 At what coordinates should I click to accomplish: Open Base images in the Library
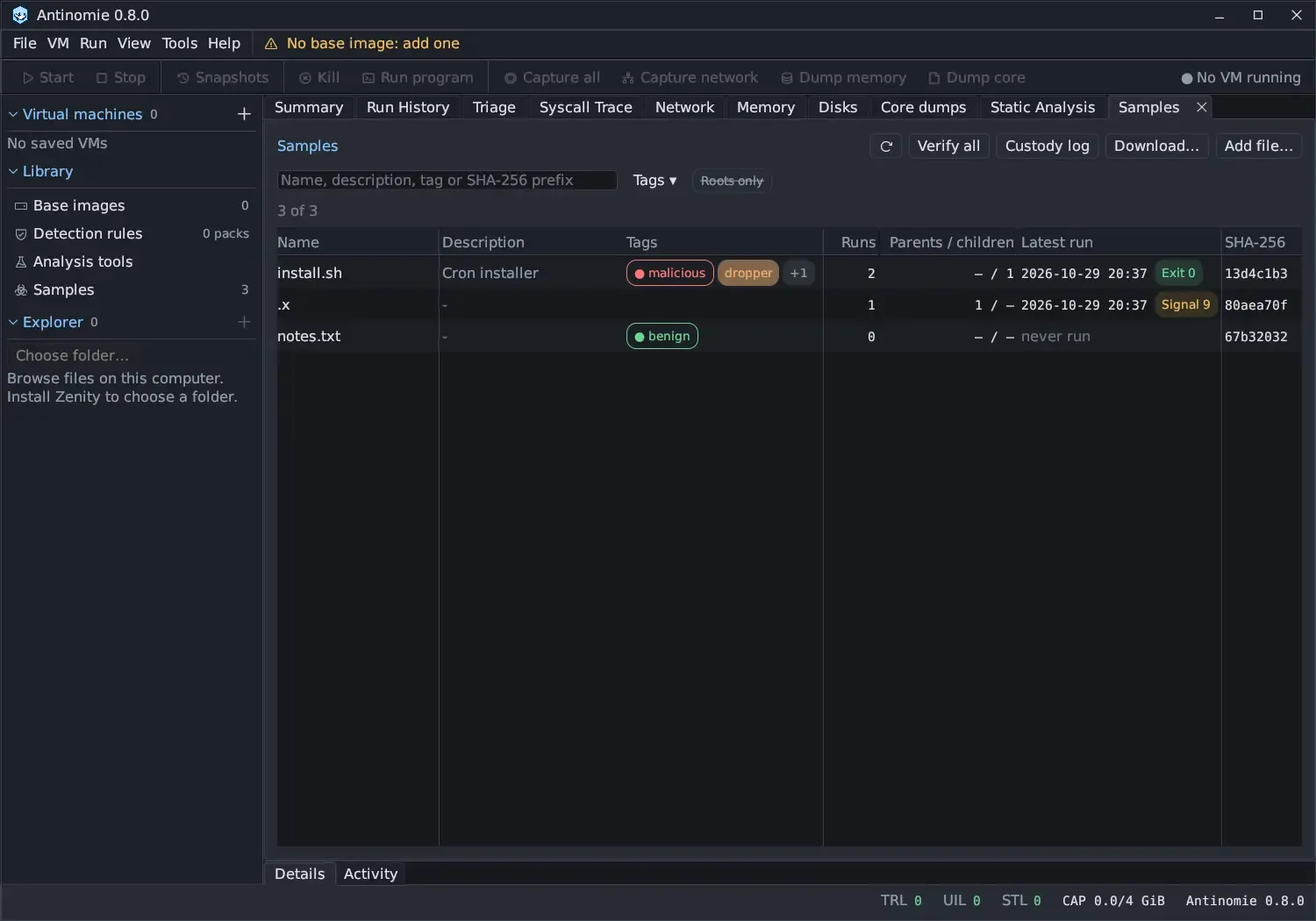[x=132, y=205]
